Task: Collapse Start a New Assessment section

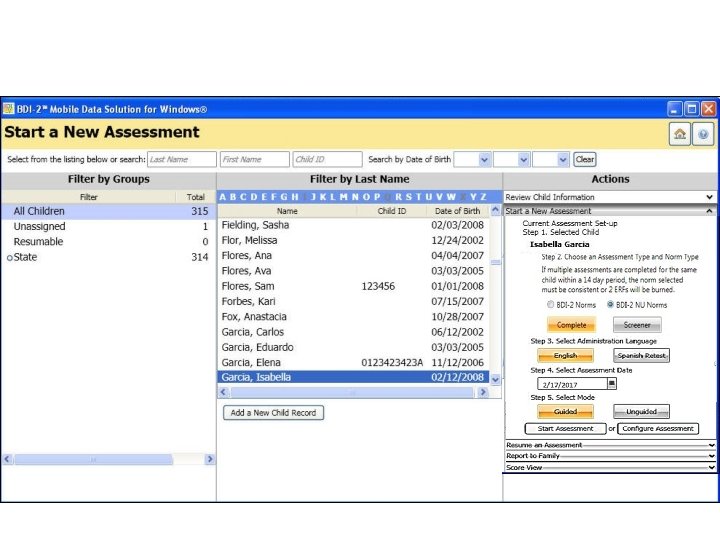Action: tap(610, 211)
